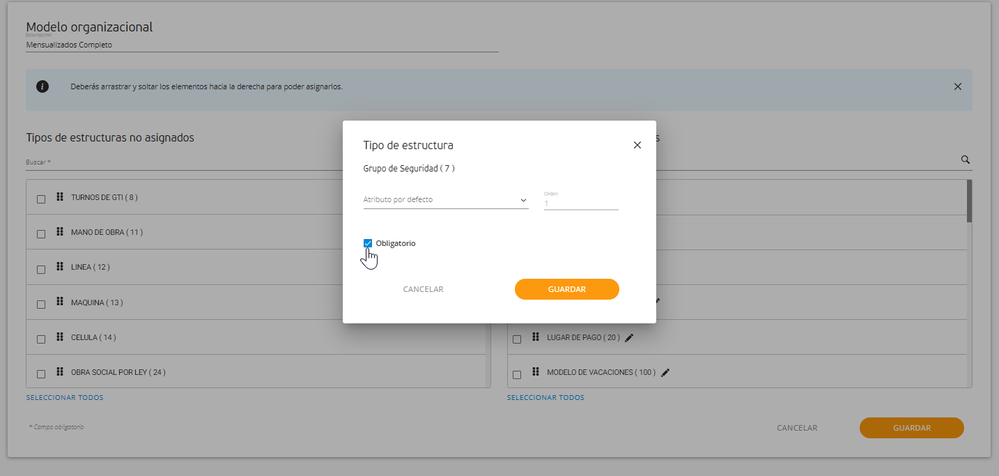
Task: Select the text MODELO DE VACACIONES ( 100 )
Action: coord(601,373)
